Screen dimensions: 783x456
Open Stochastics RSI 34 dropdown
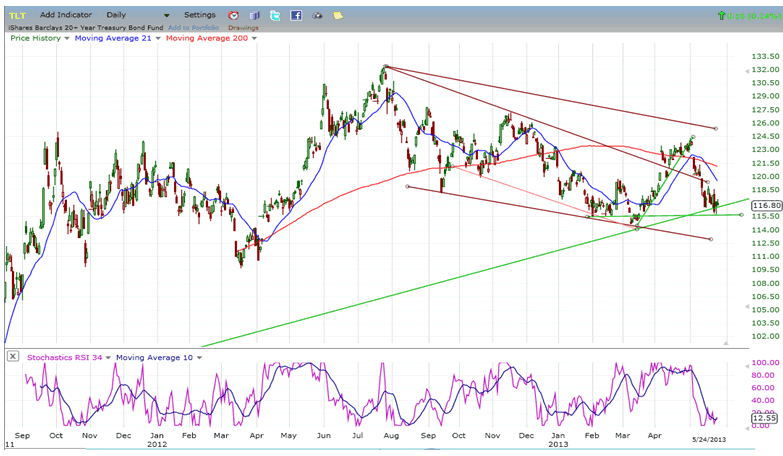109,356
